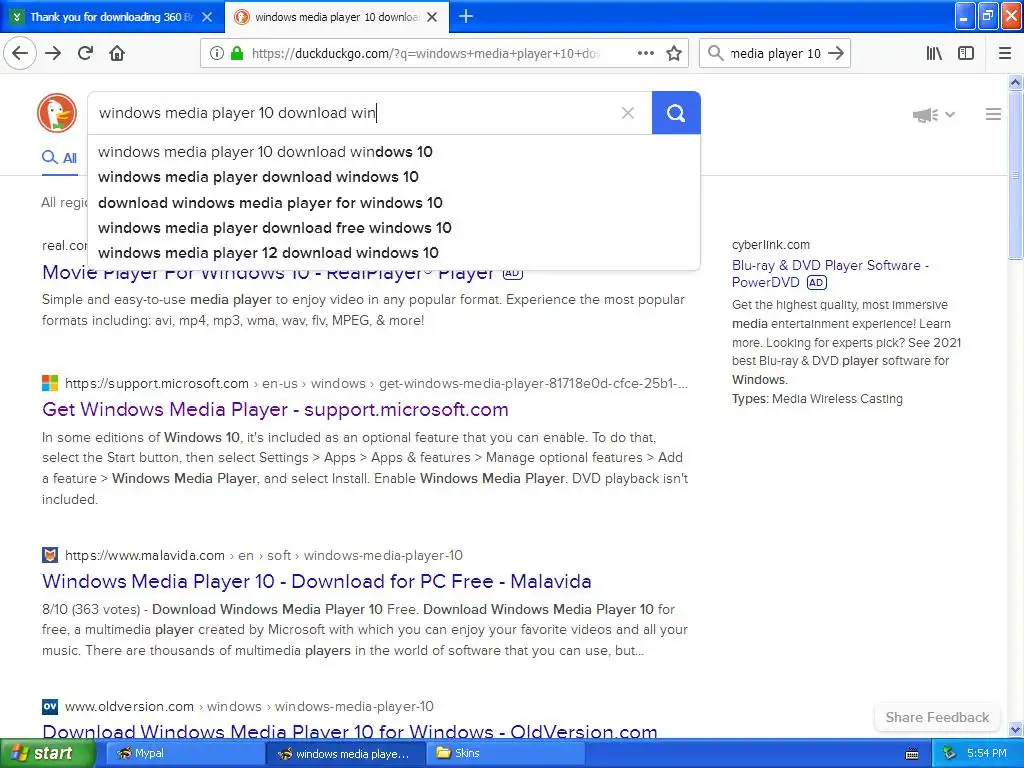
Task: Open the DuckDuckGo side menu
Action: point(993,114)
